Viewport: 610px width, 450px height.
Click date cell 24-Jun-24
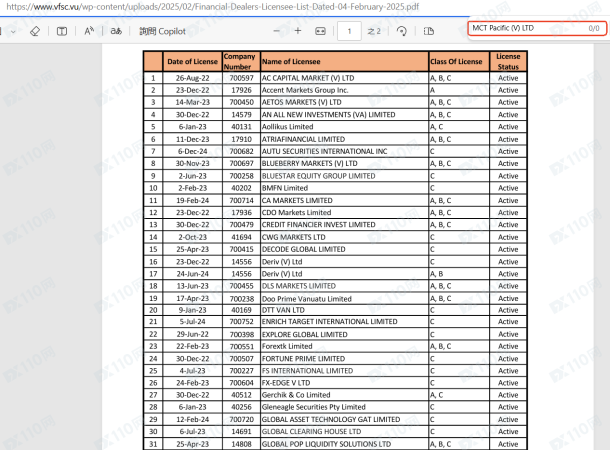point(193,274)
